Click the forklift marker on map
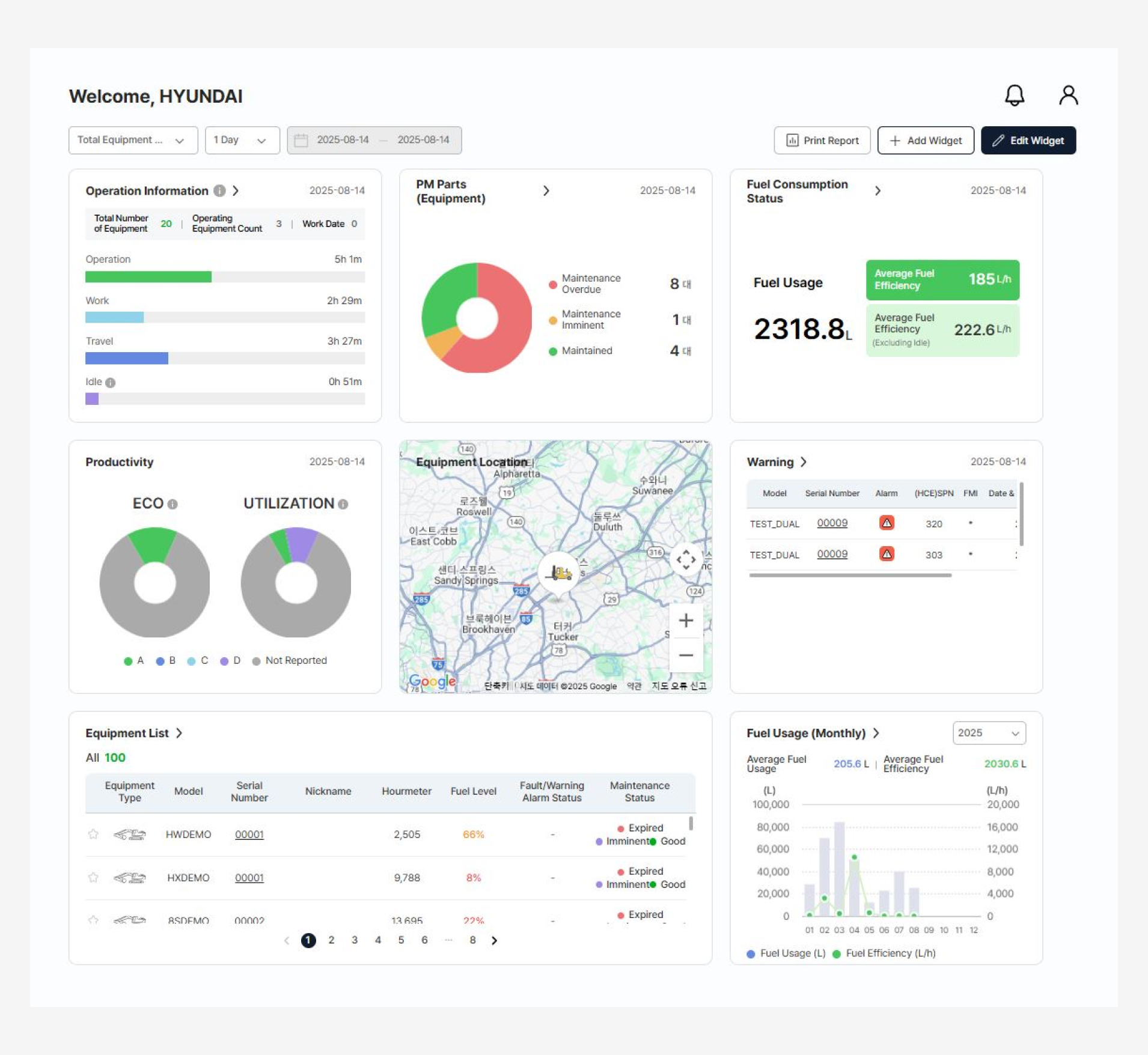 point(560,574)
